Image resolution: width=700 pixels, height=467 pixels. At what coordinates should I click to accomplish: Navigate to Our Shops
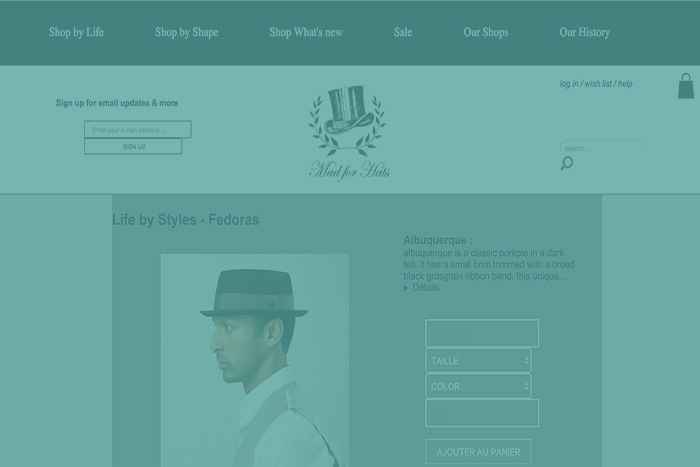485,32
